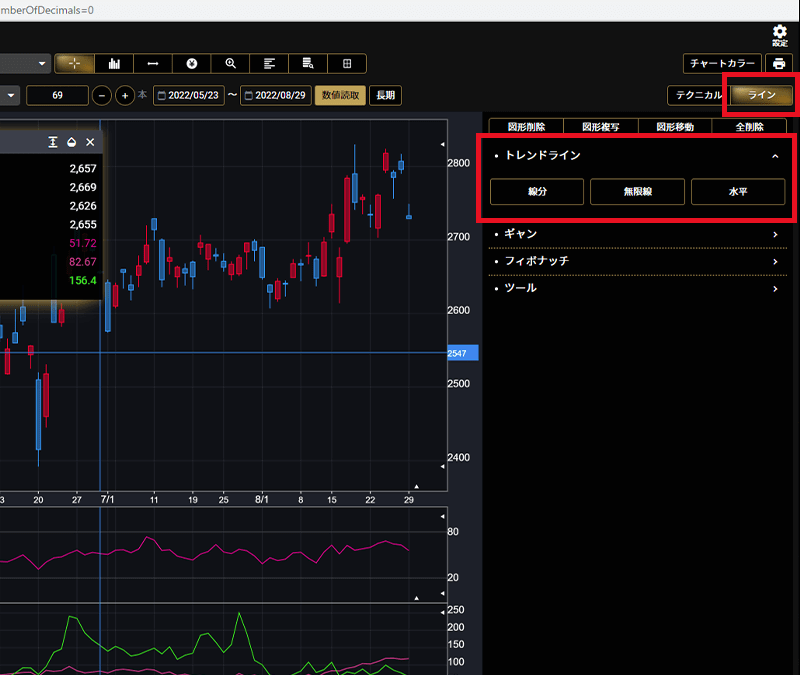800x675 pixels.
Task: Click the 全削除 delete all tab
Action: [749, 127]
